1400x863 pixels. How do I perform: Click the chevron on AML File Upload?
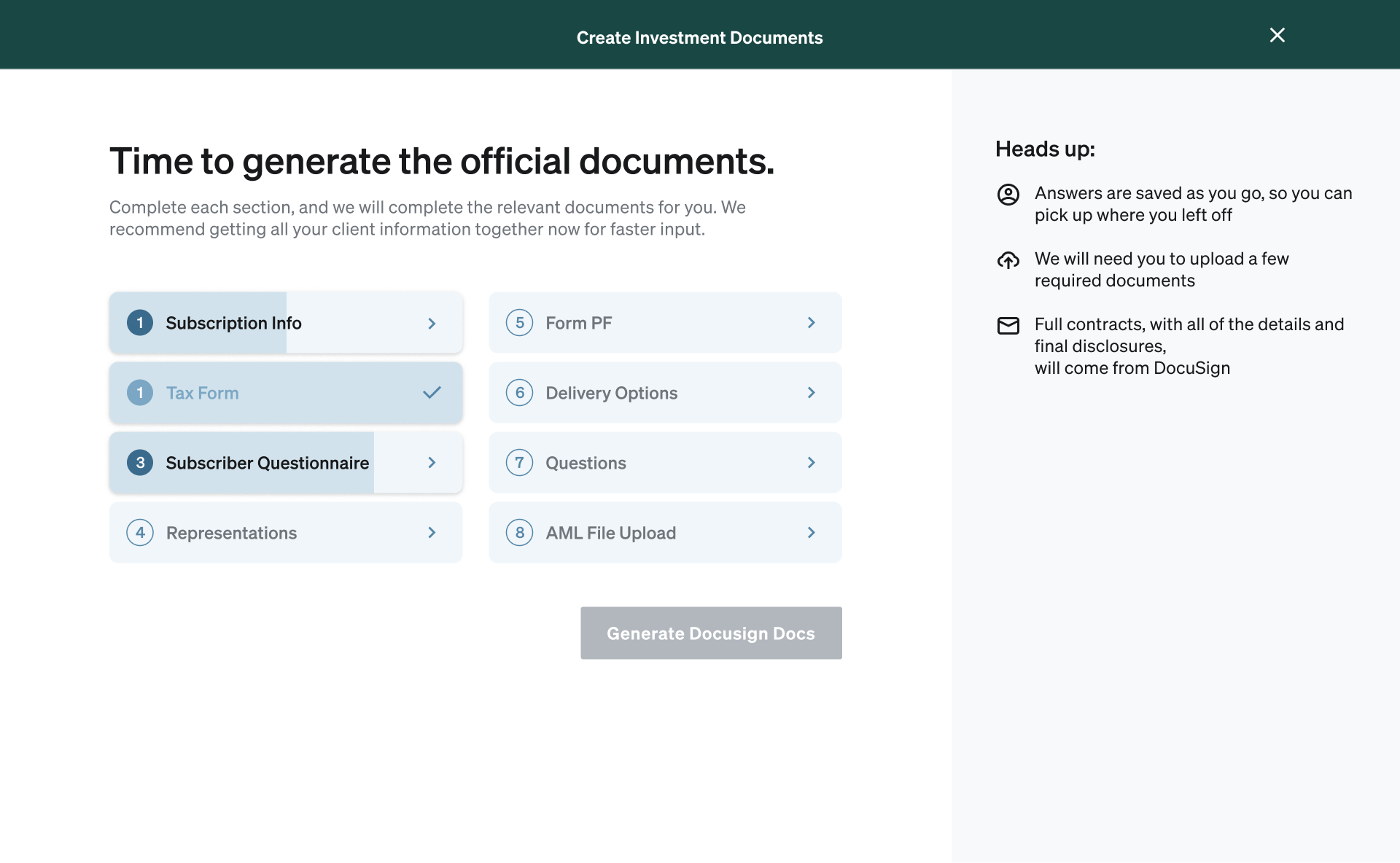[x=811, y=533]
